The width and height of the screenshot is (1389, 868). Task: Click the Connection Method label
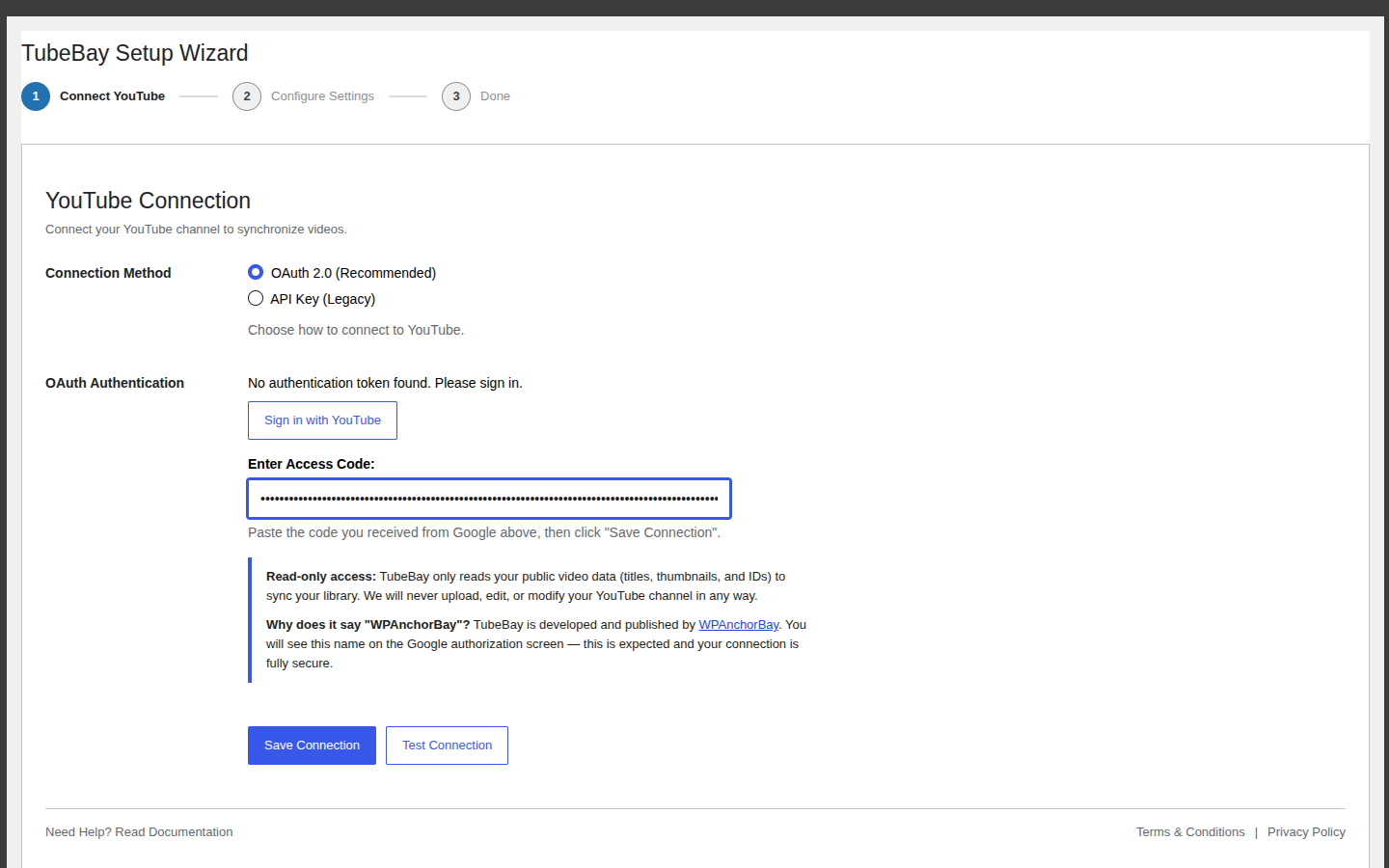(108, 273)
